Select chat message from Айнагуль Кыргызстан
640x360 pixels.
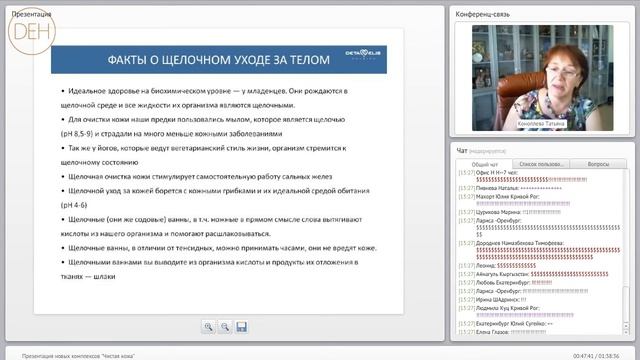click(x=533, y=274)
